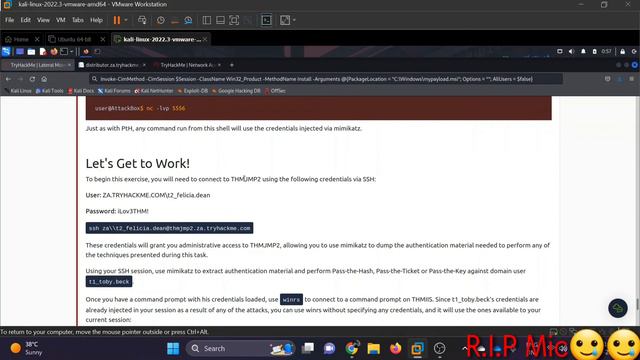
Task: Open the Kali NetHunter bookmark
Action: click(154, 91)
